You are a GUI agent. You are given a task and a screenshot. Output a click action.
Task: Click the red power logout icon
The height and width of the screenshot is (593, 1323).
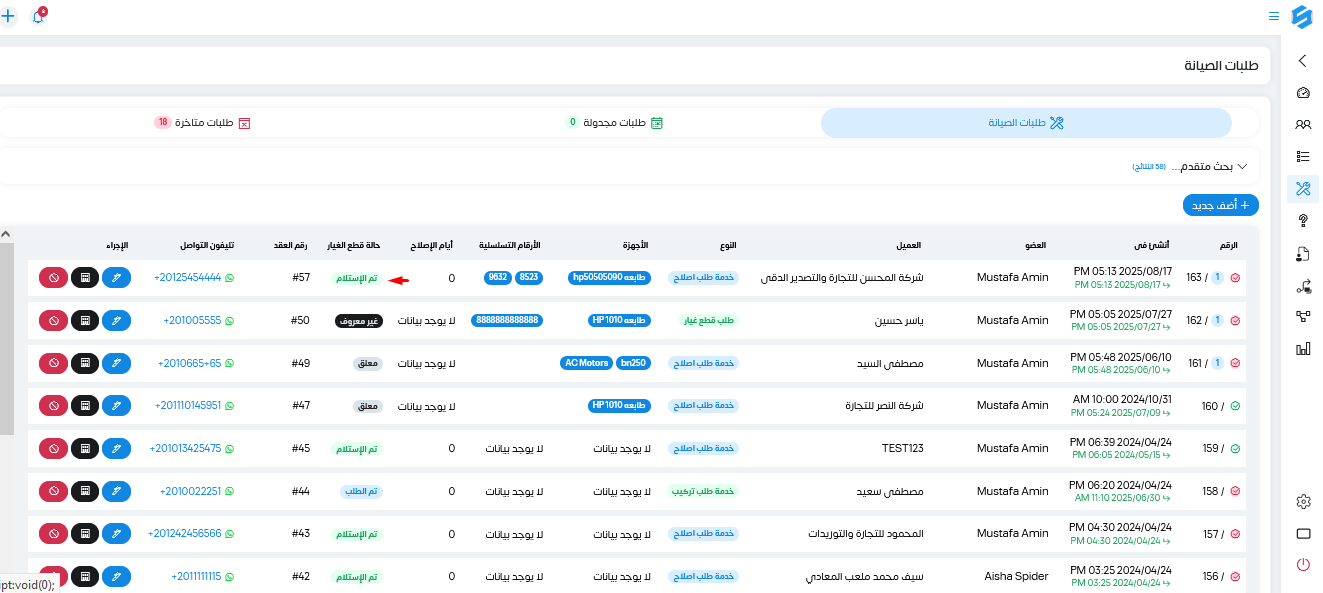(1302, 564)
